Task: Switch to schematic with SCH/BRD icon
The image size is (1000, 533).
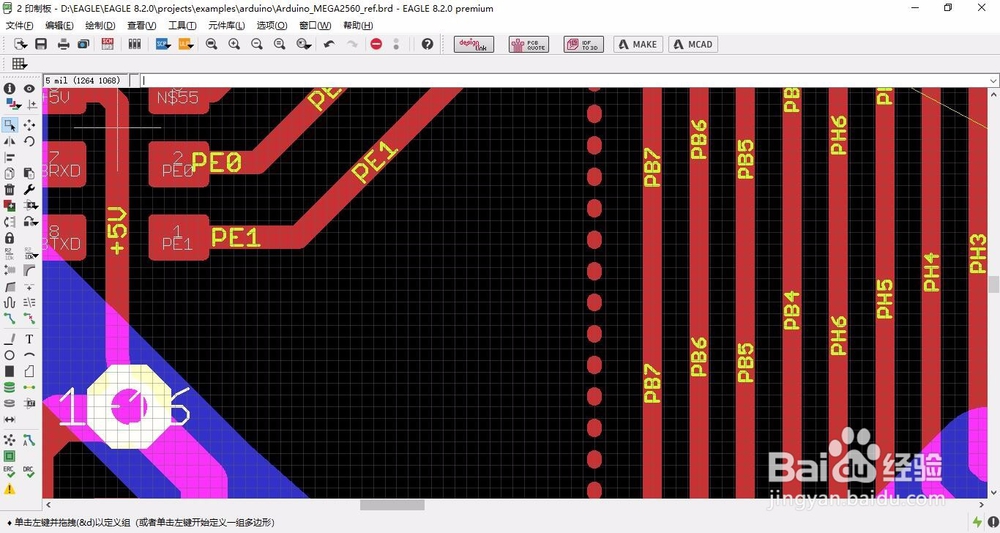Action: pyautogui.click(x=108, y=44)
